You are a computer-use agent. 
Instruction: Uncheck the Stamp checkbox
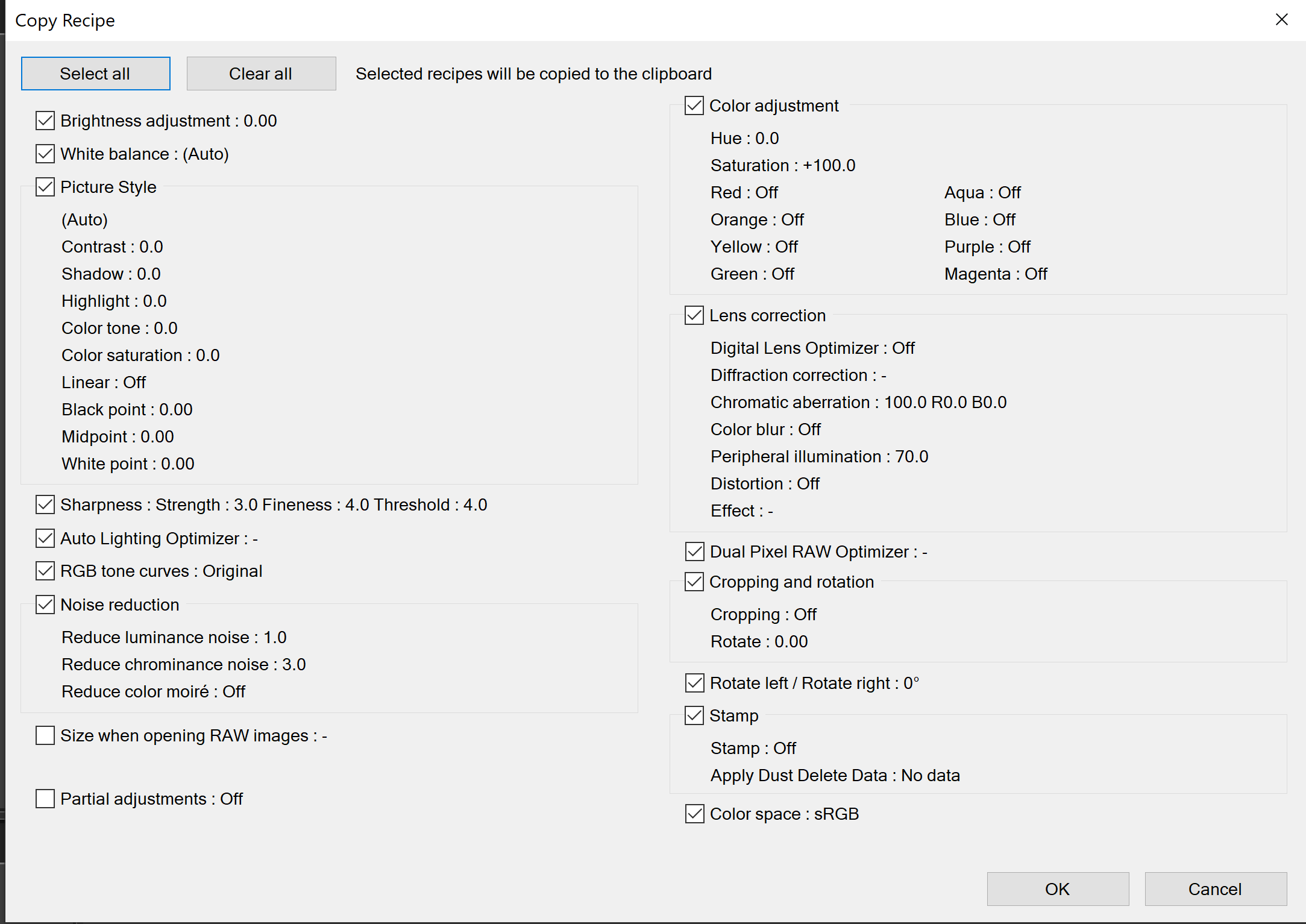pos(694,716)
